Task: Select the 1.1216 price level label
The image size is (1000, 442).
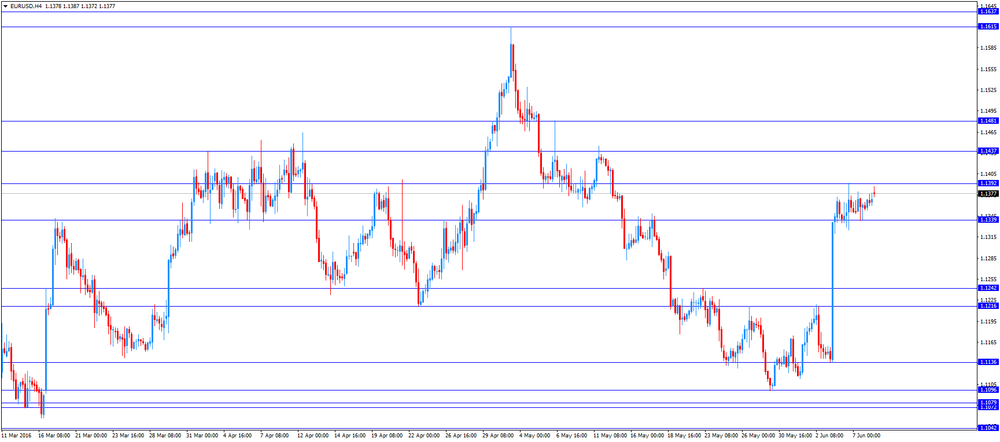Action: click(x=989, y=306)
